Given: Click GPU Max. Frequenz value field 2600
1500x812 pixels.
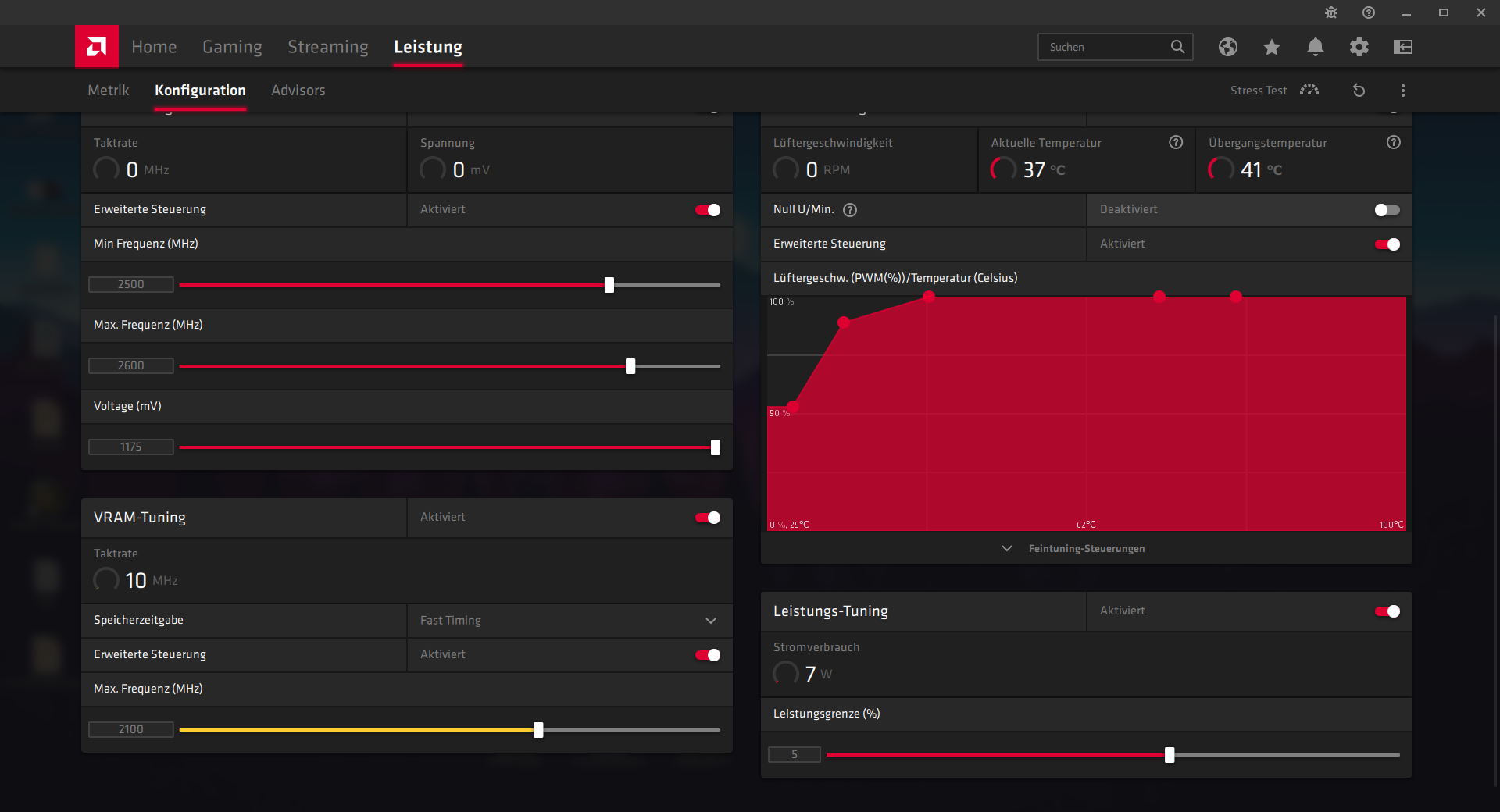Looking at the screenshot, I should click(131, 366).
